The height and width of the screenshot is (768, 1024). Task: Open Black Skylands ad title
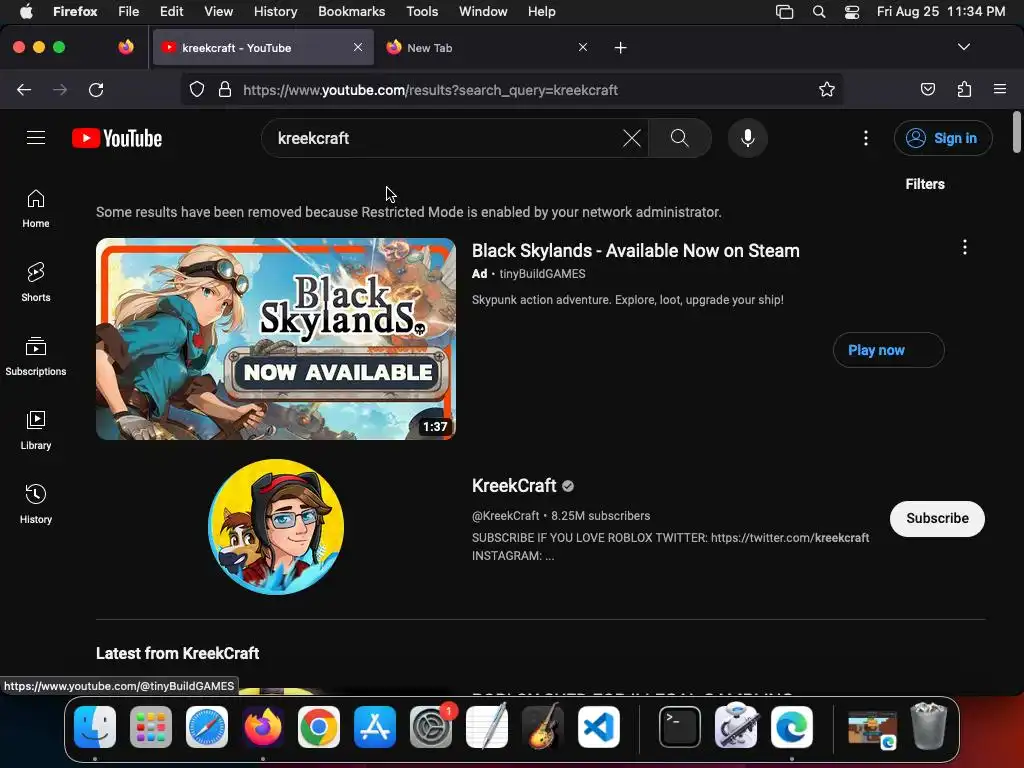pyautogui.click(x=635, y=251)
